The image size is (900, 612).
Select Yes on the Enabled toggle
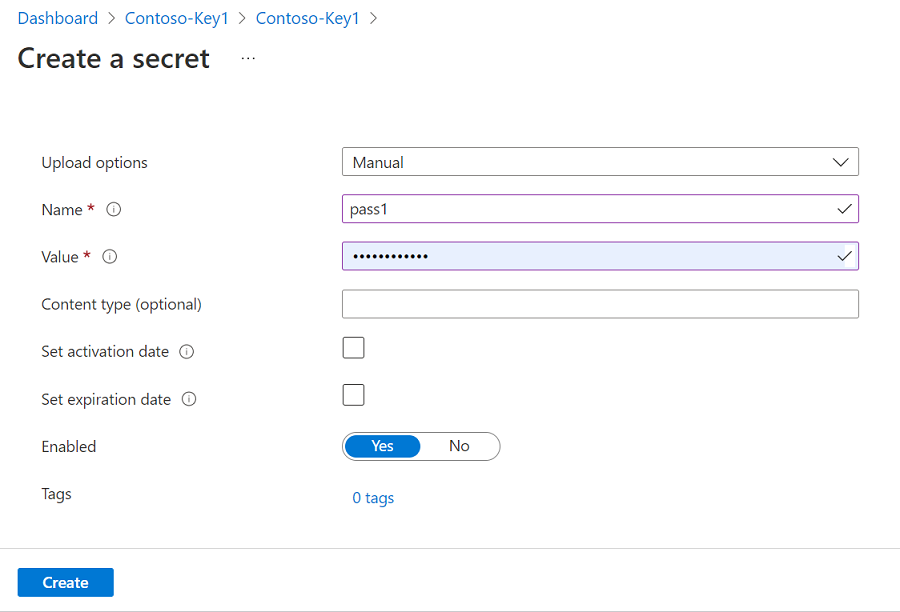383,446
